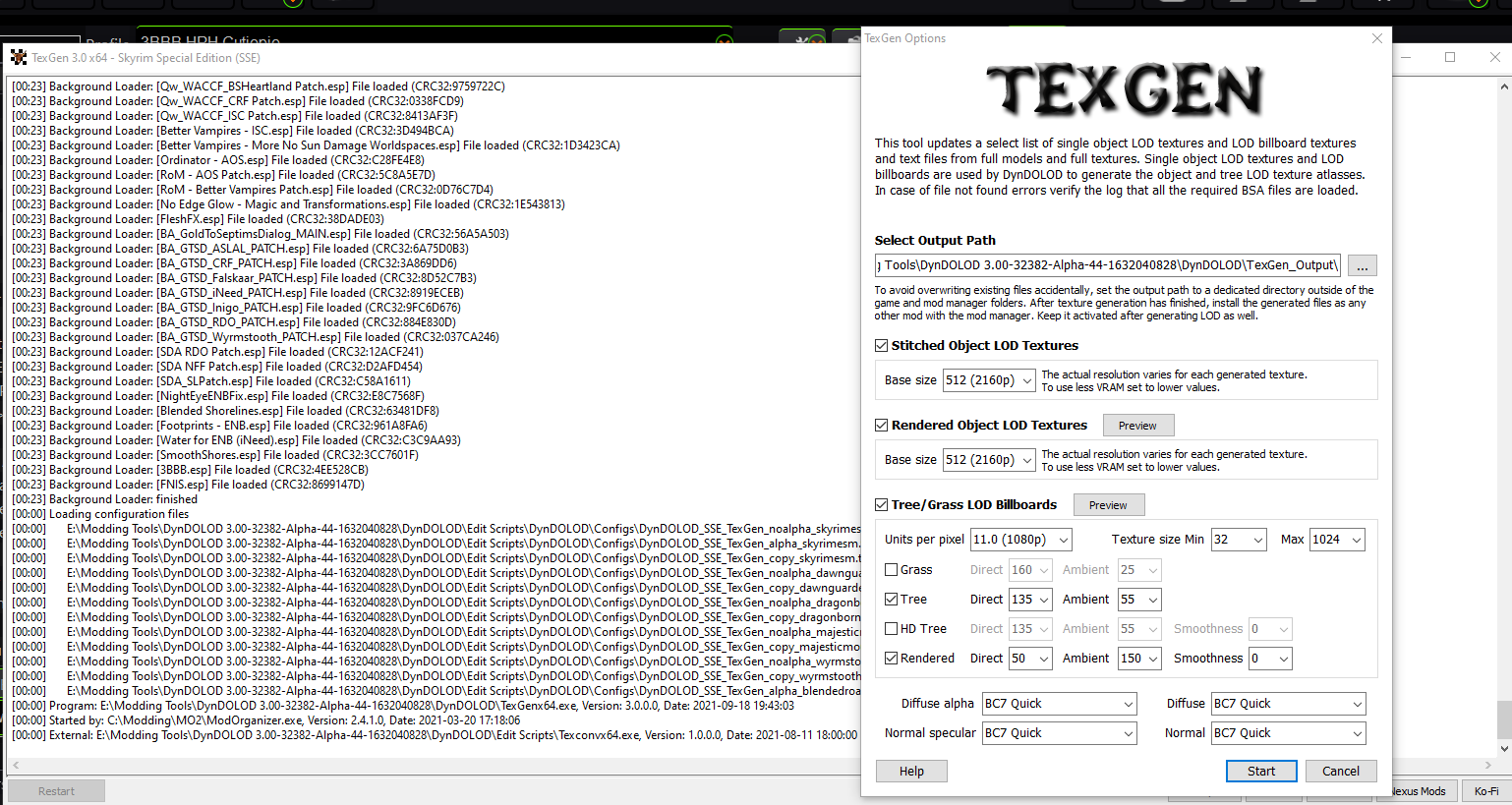This screenshot has height=805, width=1512.
Task: Toggle Tree/Grass LOD Billboards checkbox
Action: coord(882,505)
